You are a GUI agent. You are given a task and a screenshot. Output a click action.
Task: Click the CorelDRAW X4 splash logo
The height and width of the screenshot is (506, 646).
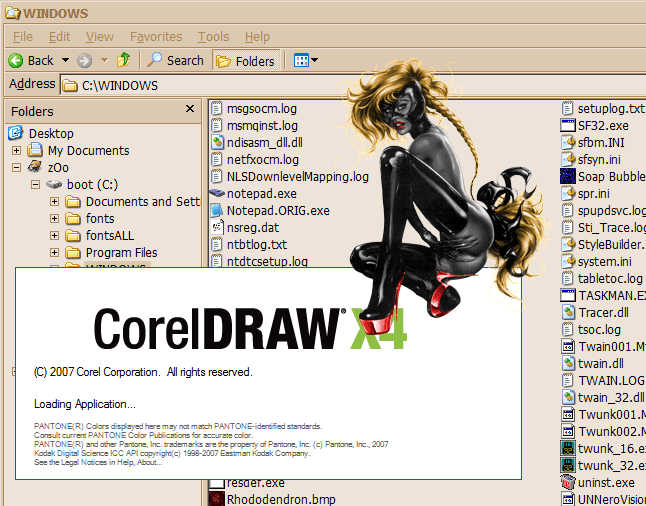(x=250, y=329)
